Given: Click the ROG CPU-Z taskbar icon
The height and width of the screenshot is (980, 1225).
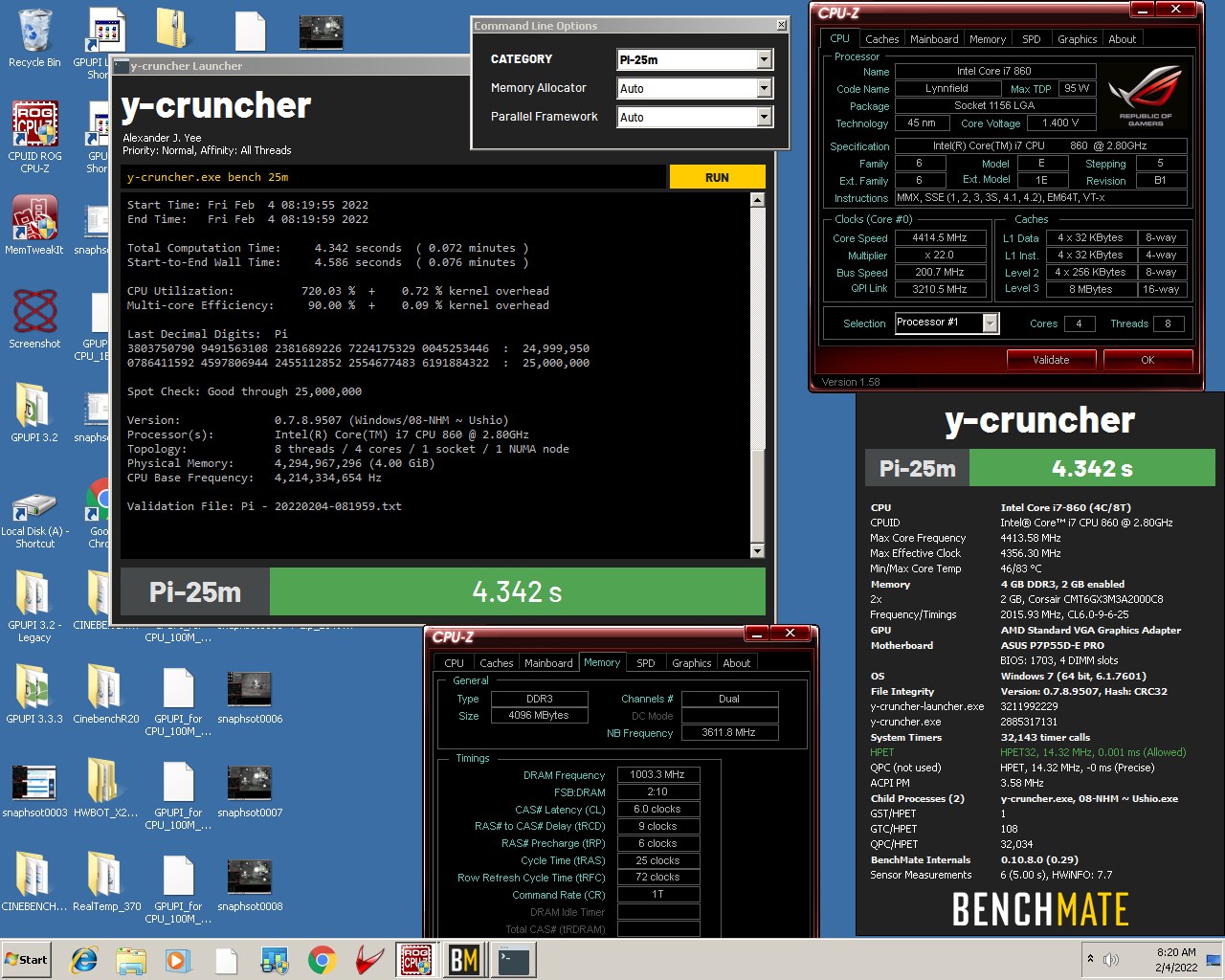Looking at the screenshot, I should (416, 960).
